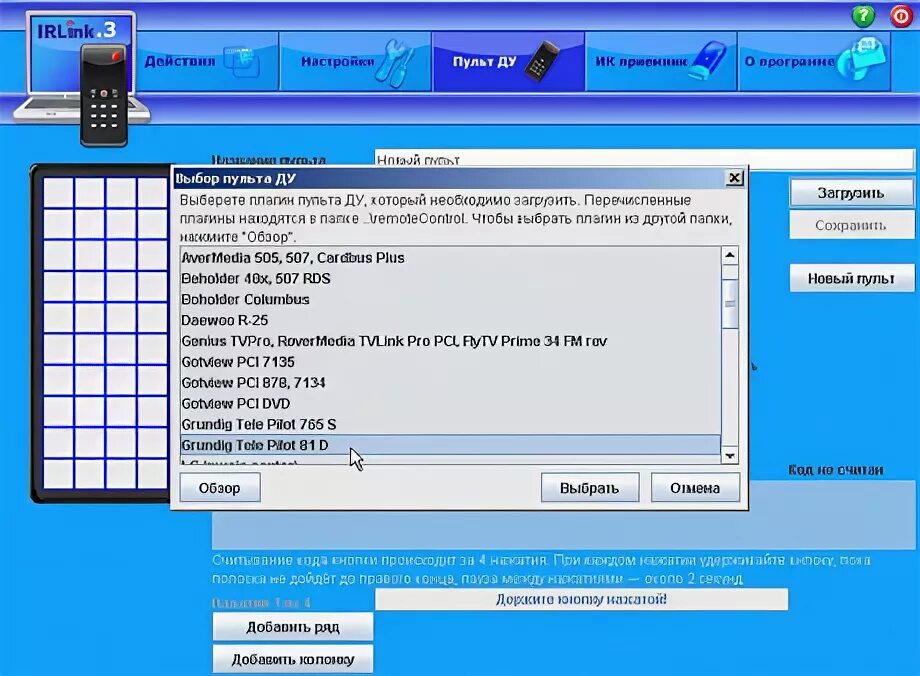Select AverMedia 505, 507, Cardbus Plus
The image size is (920, 676).
tap(450, 258)
